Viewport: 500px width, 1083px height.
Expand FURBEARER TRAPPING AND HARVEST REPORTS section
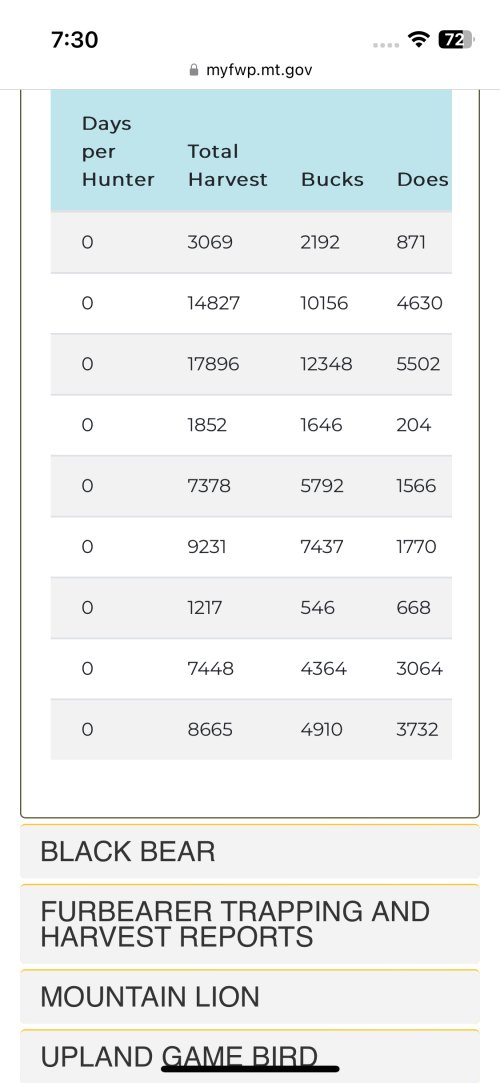click(x=250, y=924)
